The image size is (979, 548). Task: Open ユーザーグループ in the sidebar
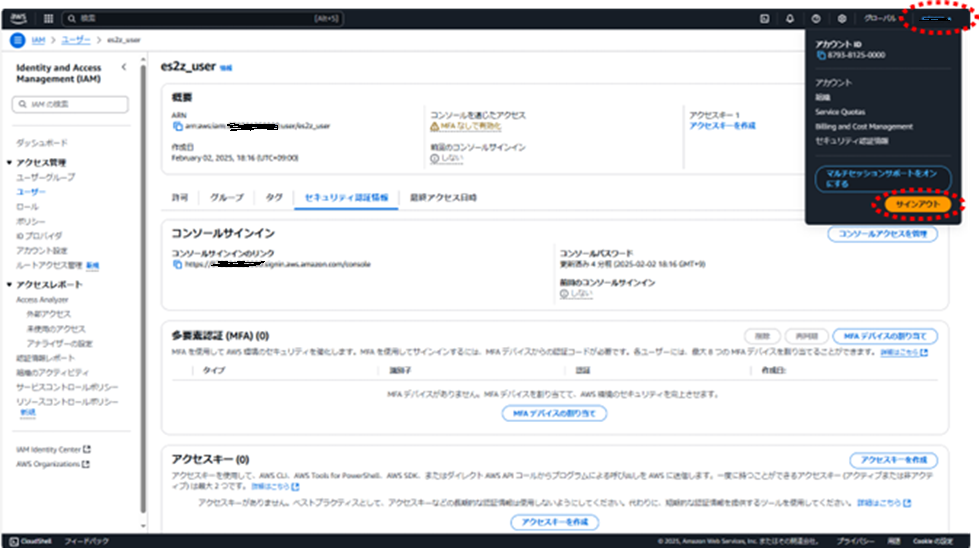pyautogui.click(x=46, y=177)
